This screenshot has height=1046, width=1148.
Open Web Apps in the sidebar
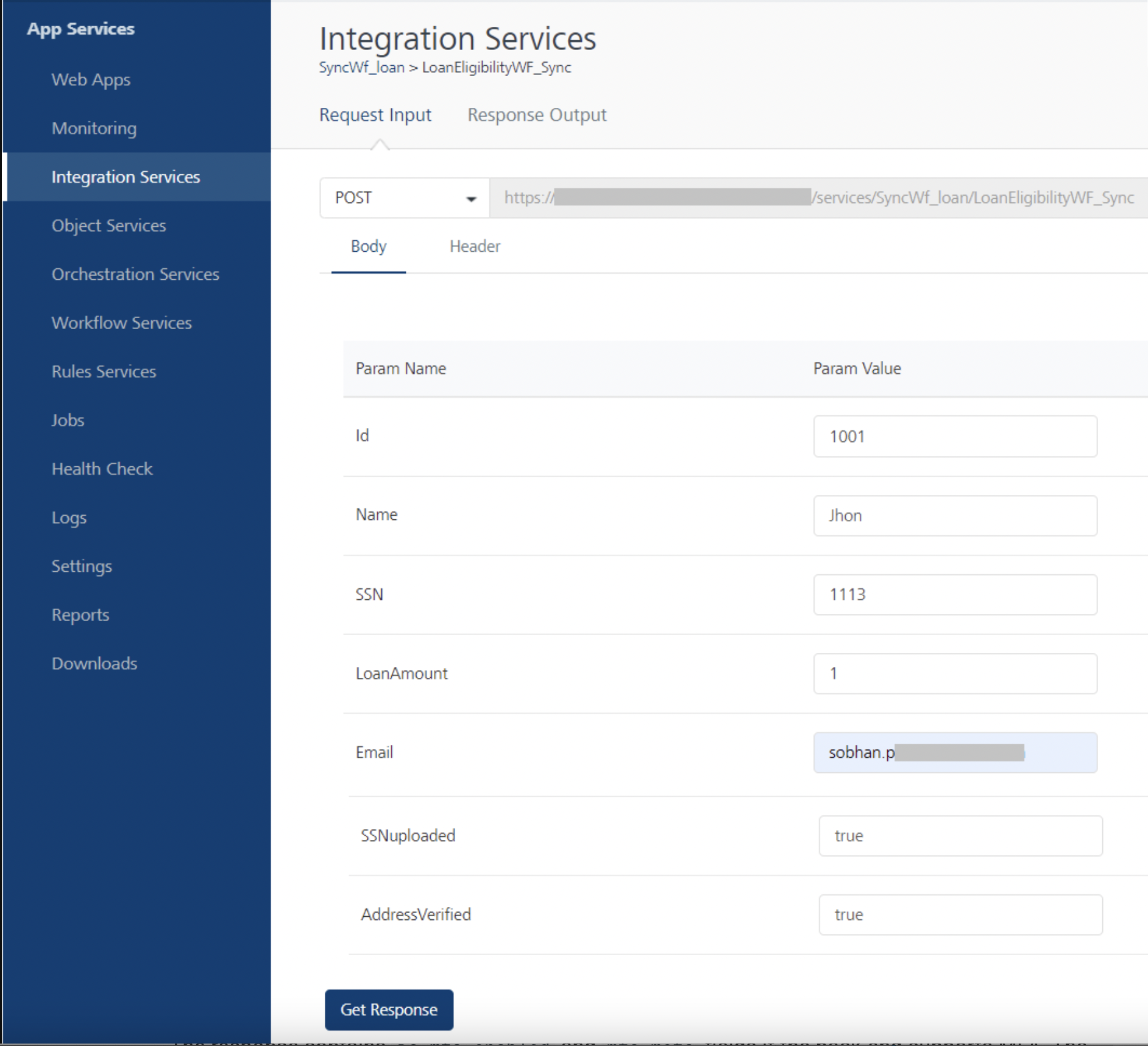tap(91, 80)
